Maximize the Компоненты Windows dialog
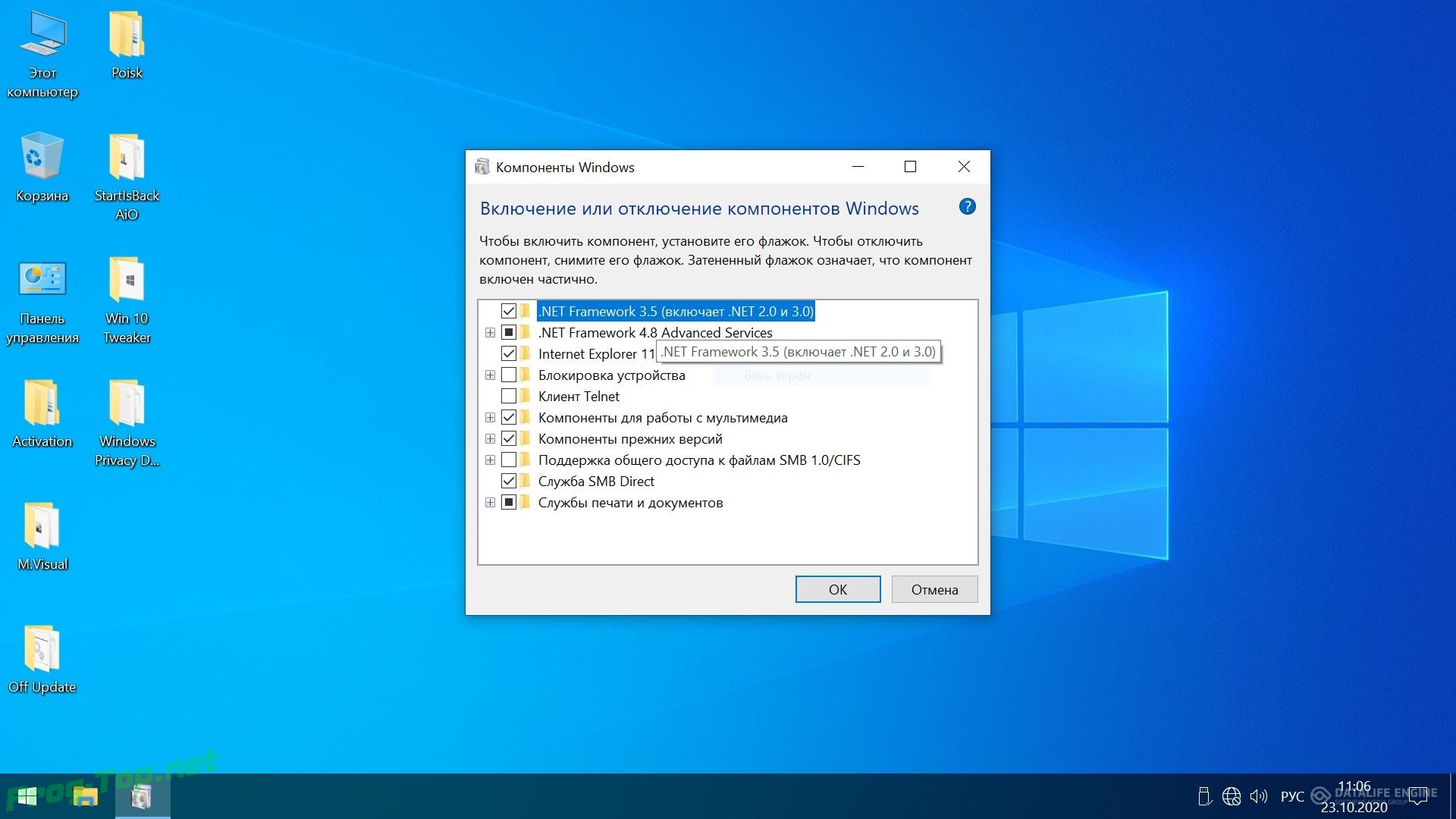This screenshot has width=1456, height=819. click(911, 167)
